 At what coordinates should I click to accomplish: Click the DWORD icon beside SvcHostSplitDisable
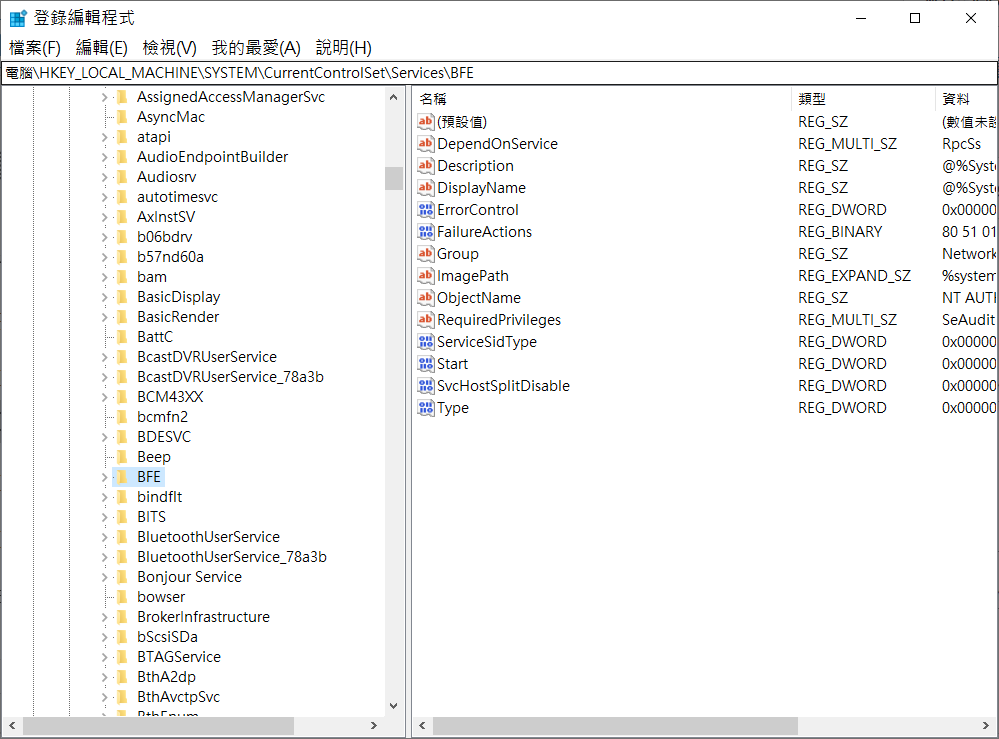426,385
